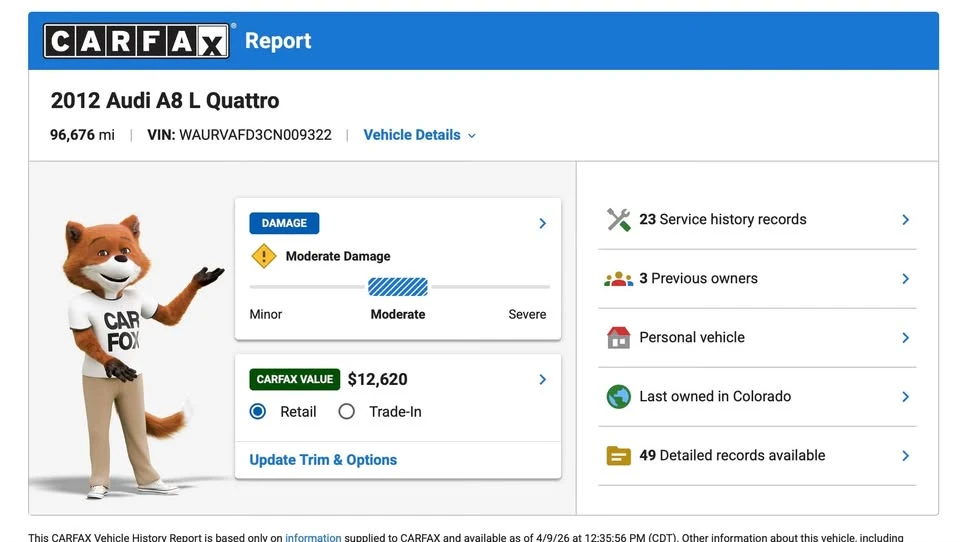Viewport: 960px width, 542px height.
Task: Open damage details with the chevron
Action: pos(542,223)
